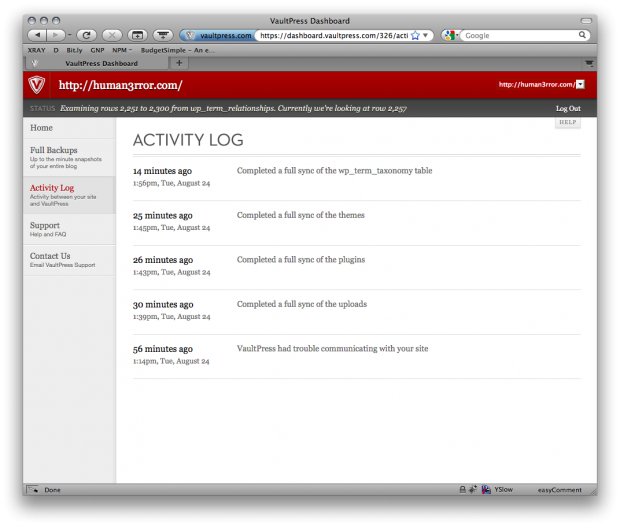Click the wp_term_taxonomy table sync entry

click(x=334, y=171)
